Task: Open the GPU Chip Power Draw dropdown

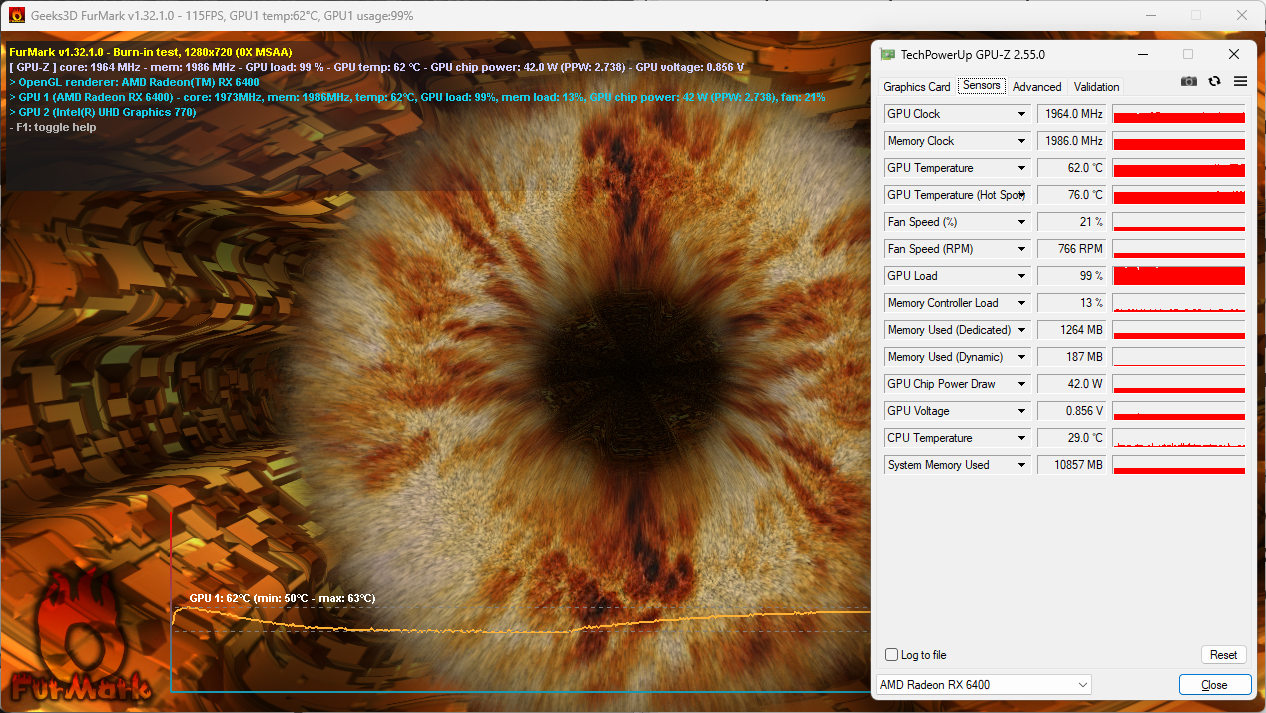Action: pos(1021,384)
